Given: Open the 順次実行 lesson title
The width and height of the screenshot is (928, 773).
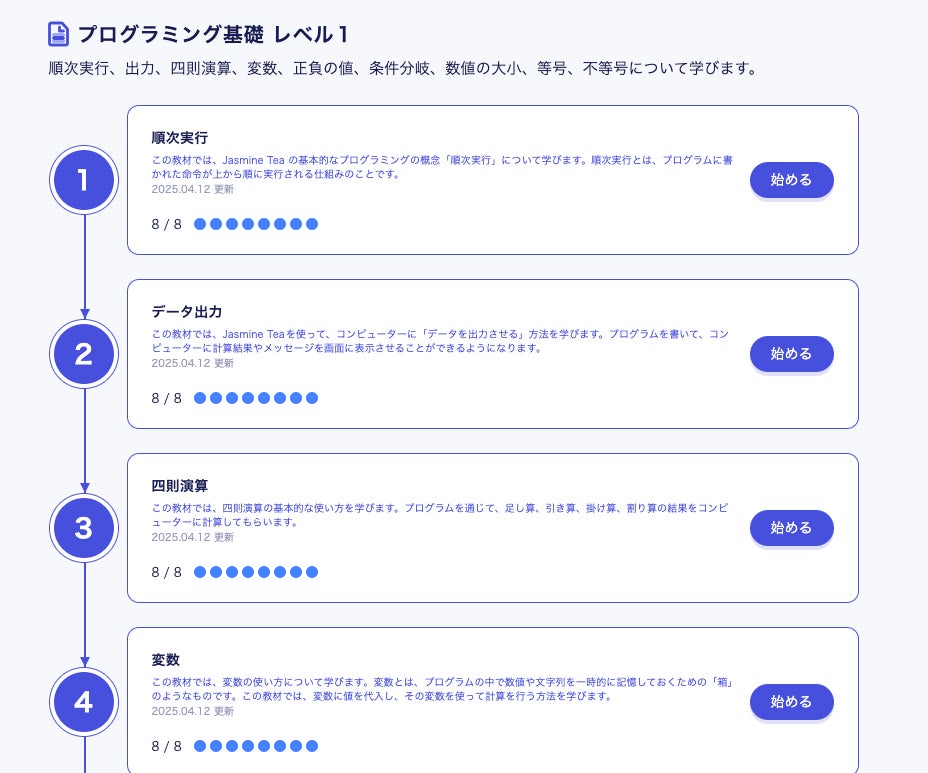Looking at the screenshot, I should tap(180, 138).
